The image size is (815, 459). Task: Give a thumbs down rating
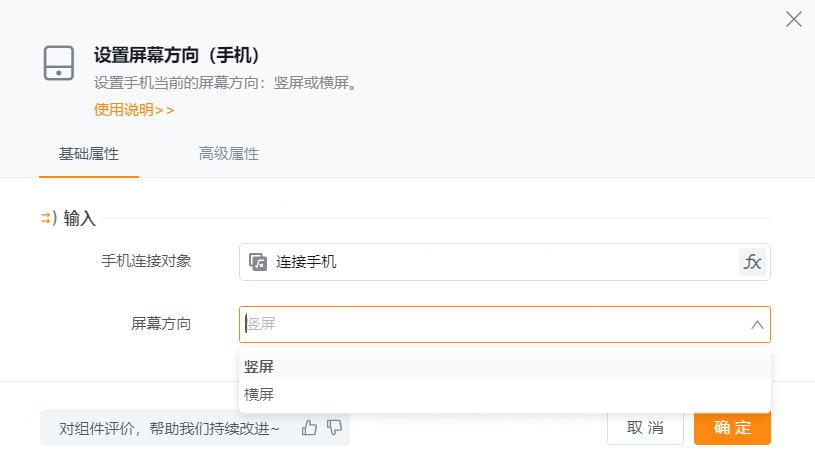[x=334, y=427]
